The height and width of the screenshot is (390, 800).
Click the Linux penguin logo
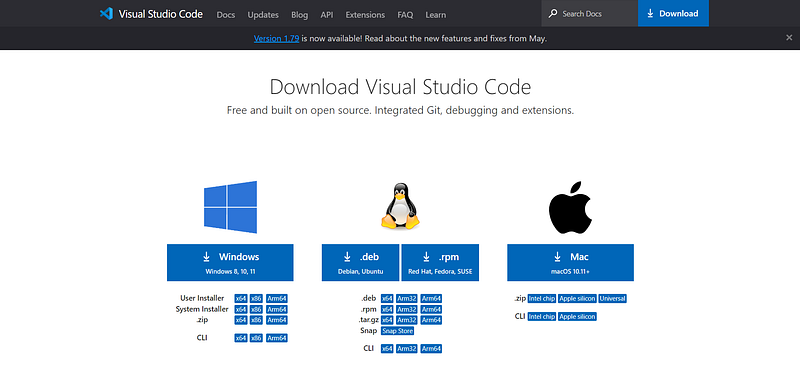(x=400, y=206)
